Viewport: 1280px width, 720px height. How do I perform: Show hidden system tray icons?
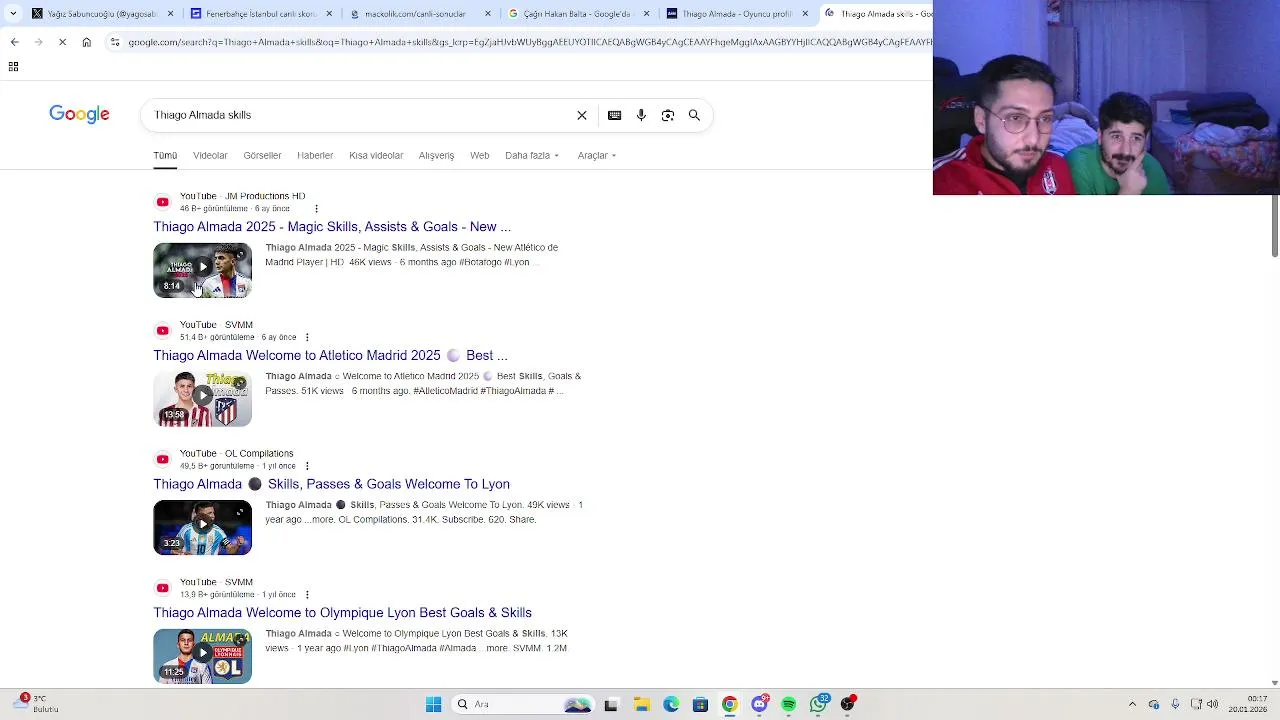1132,705
